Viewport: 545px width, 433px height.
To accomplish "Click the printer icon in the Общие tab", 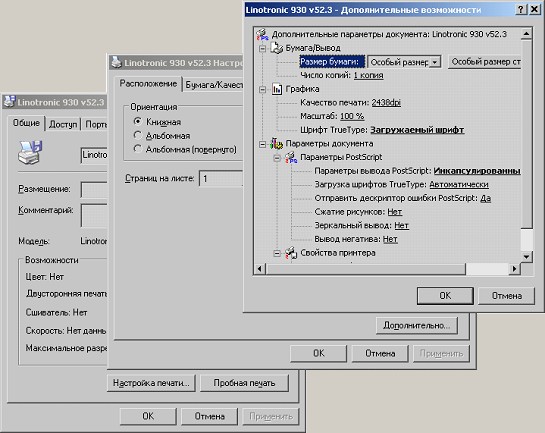I will [x=30, y=153].
